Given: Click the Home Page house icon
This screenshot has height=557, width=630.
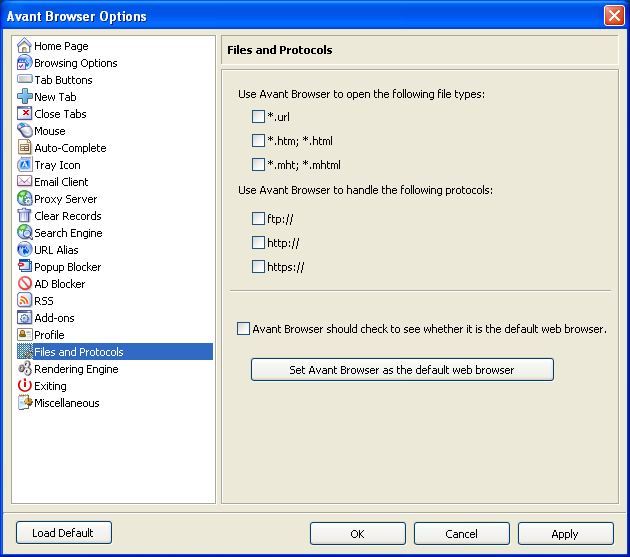Looking at the screenshot, I should click(24, 46).
